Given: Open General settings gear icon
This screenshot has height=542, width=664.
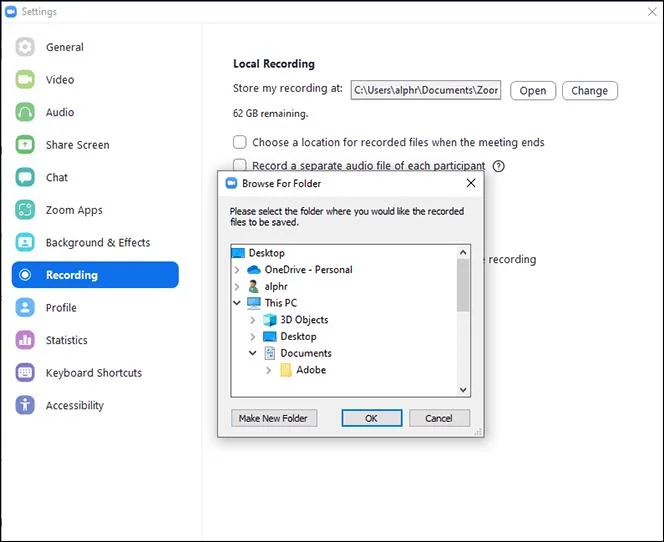Looking at the screenshot, I should (25, 47).
